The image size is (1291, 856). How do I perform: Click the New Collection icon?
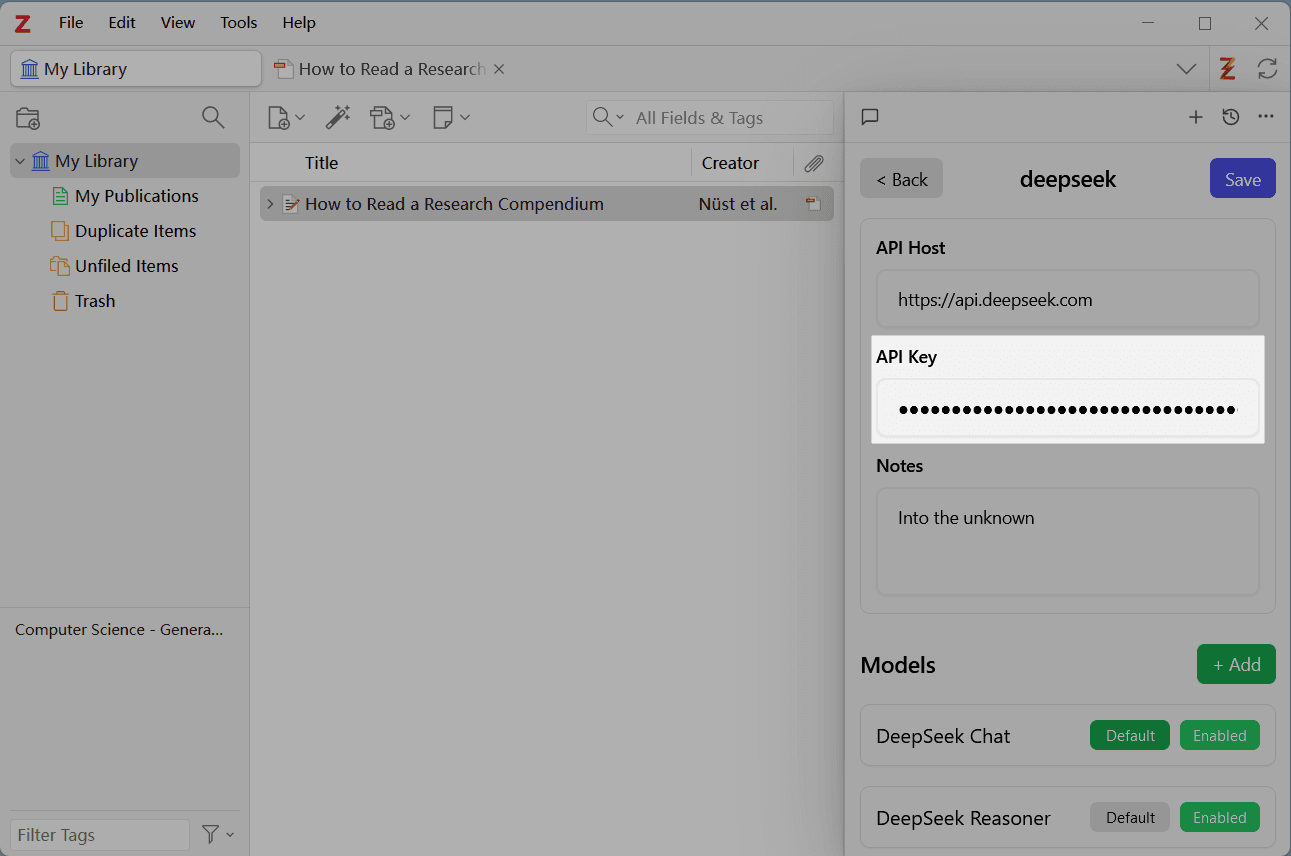[28, 118]
